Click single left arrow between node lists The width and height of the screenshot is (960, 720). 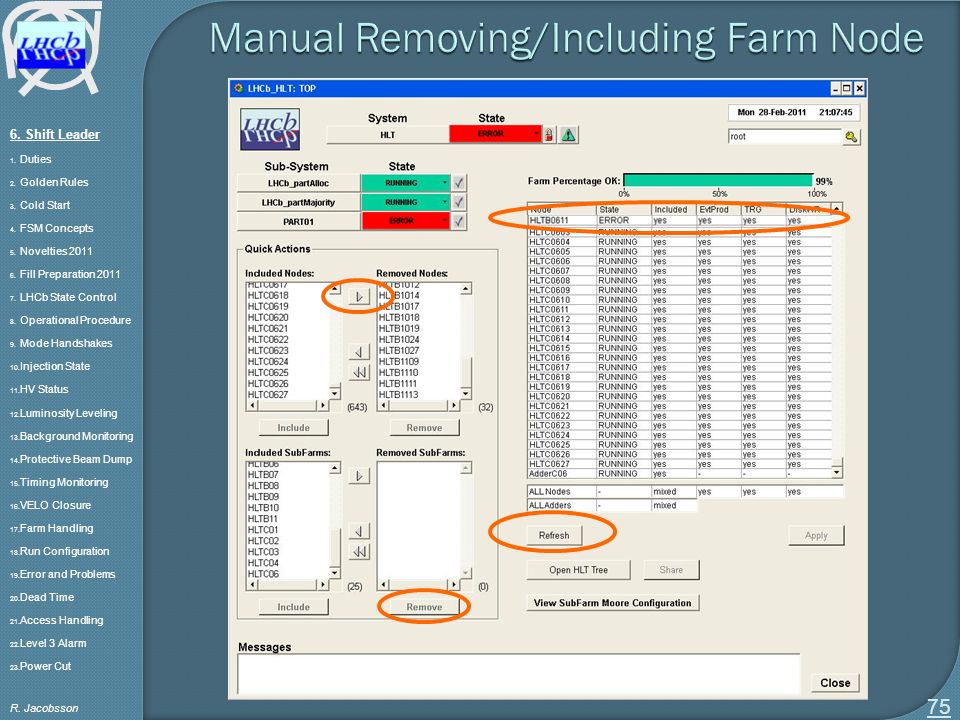pyautogui.click(x=359, y=351)
